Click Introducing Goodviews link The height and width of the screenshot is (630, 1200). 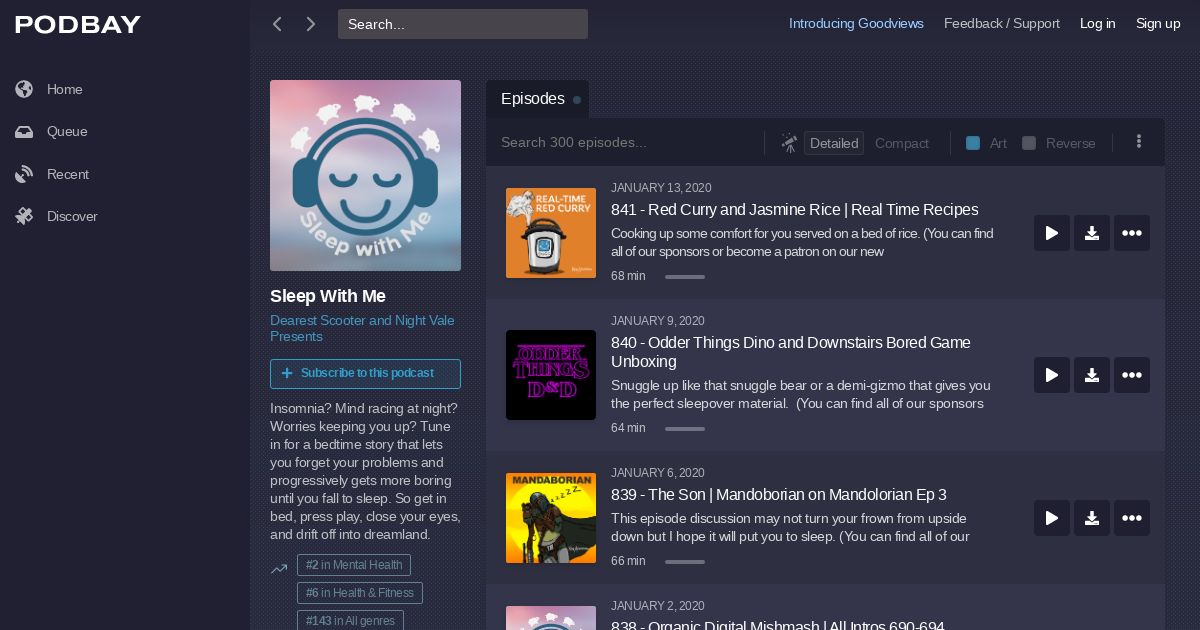click(856, 23)
